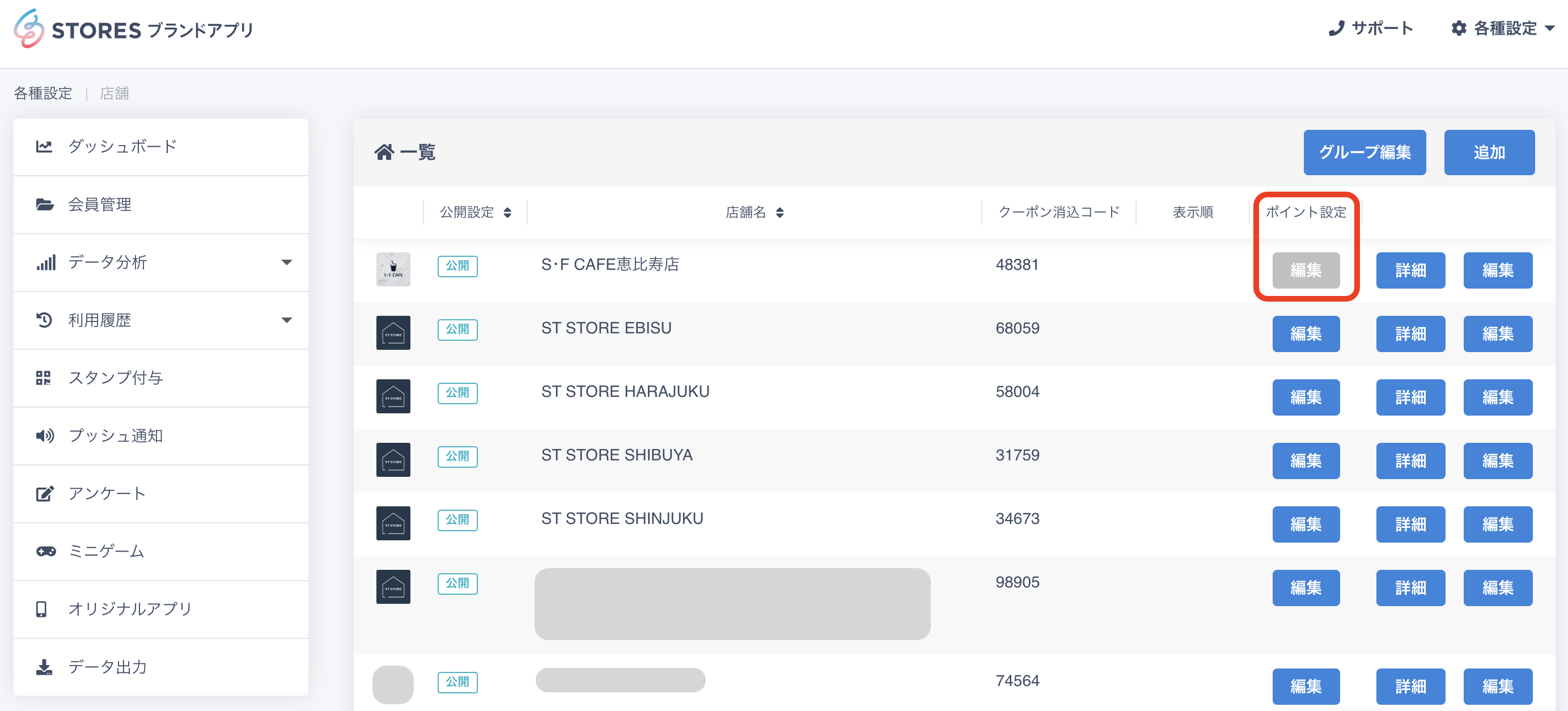Click the data export download icon

coord(44,667)
